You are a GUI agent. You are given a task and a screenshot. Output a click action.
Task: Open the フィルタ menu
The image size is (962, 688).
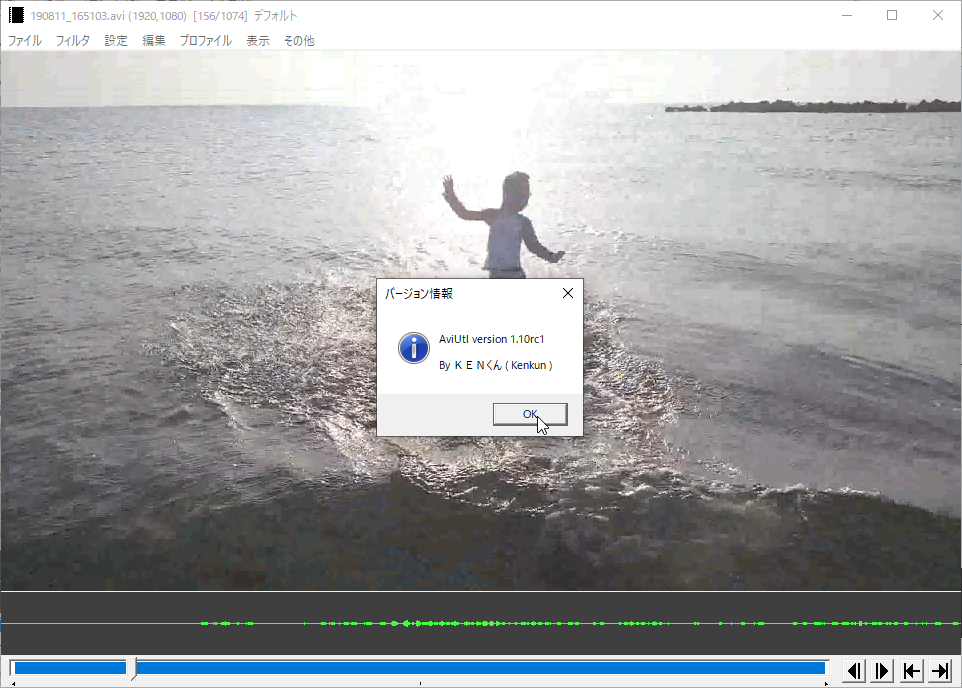coord(72,41)
